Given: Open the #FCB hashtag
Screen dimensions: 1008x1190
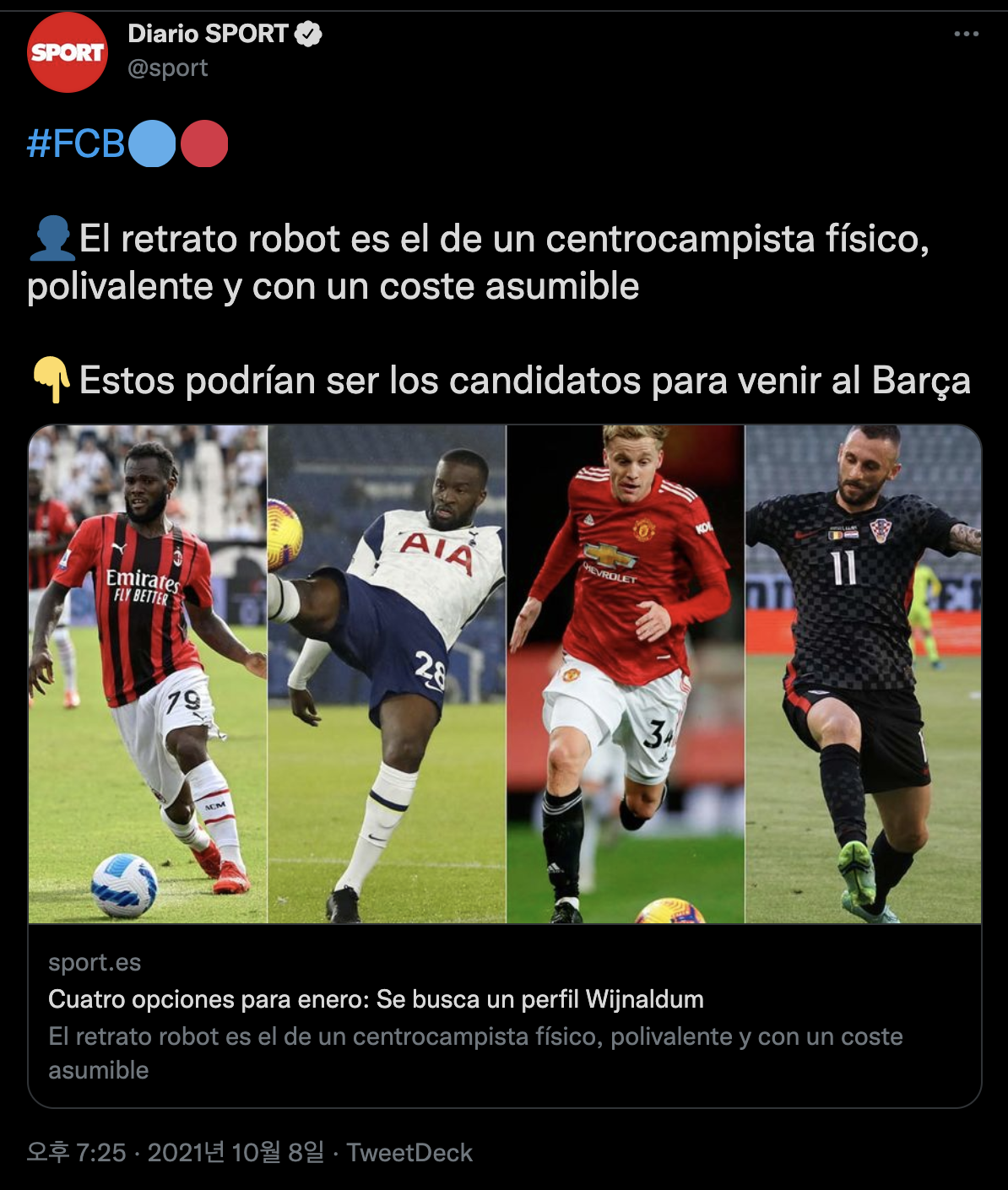Looking at the screenshot, I should pos(76,143).
